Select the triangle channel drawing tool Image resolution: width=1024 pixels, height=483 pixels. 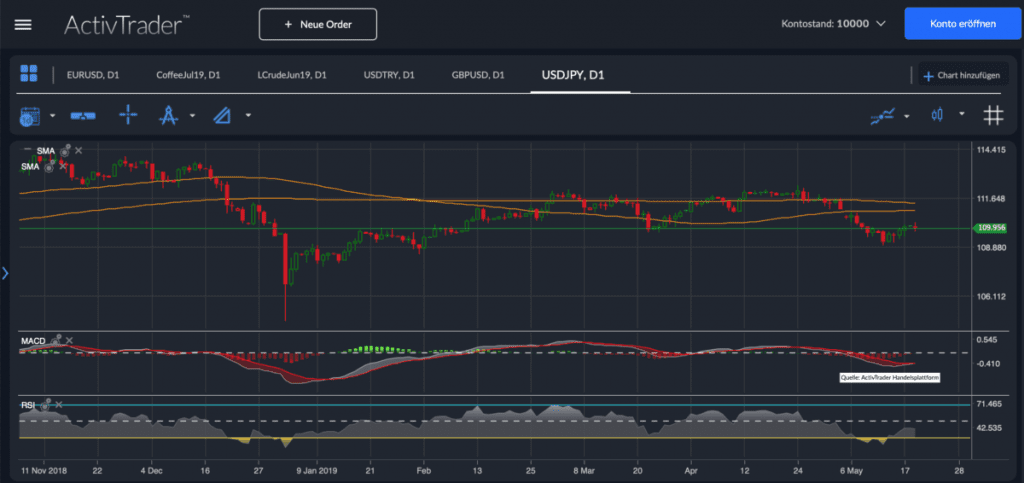pyautogui.click(x=222, y=116)
